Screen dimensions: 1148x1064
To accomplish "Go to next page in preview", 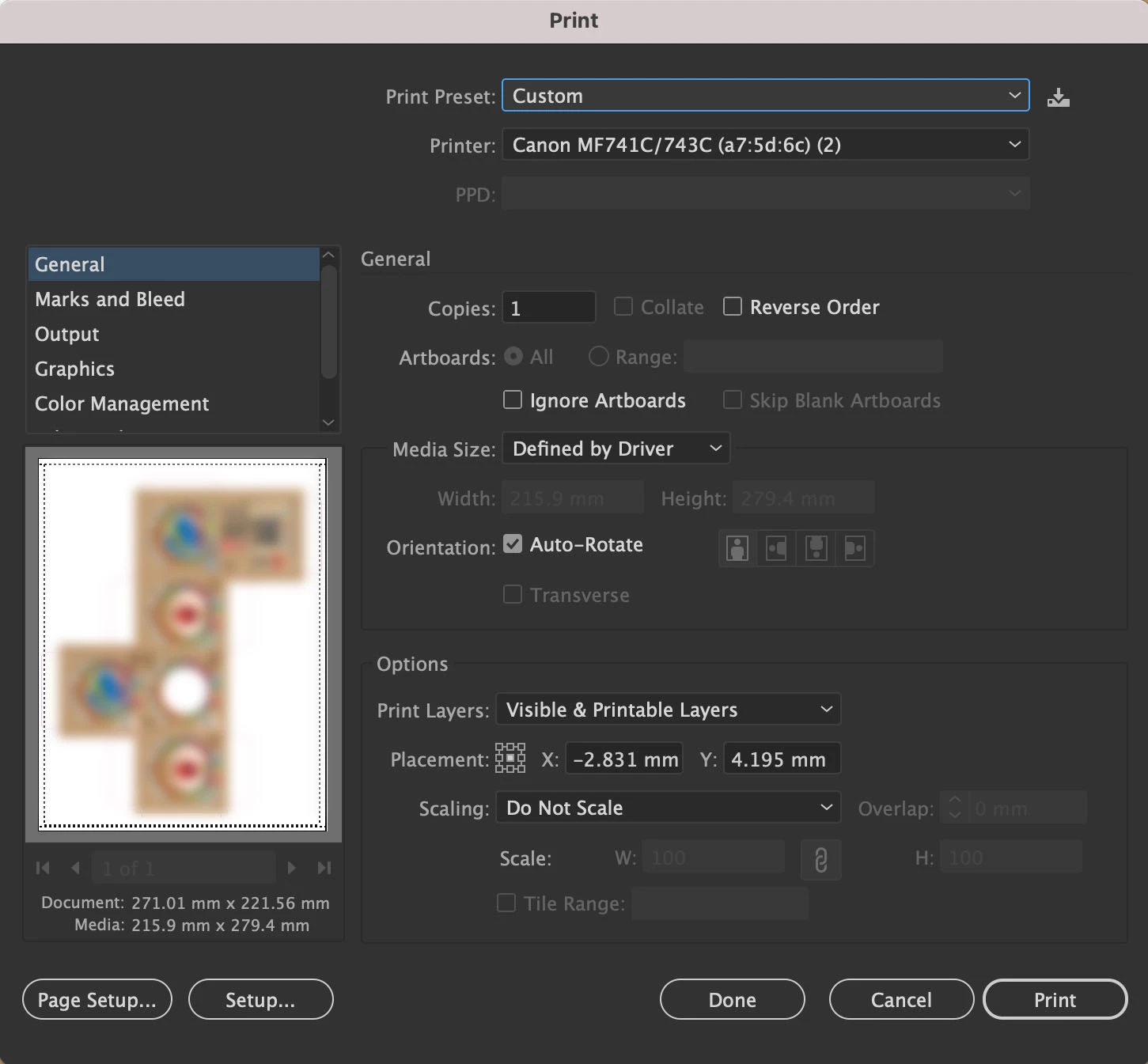I will coord(291,868).
